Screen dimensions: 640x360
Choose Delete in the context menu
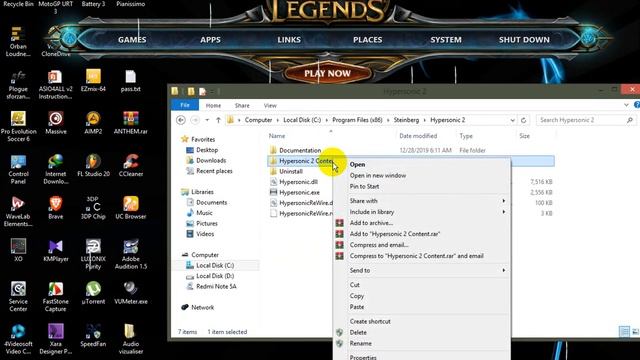tap(422, 332)
